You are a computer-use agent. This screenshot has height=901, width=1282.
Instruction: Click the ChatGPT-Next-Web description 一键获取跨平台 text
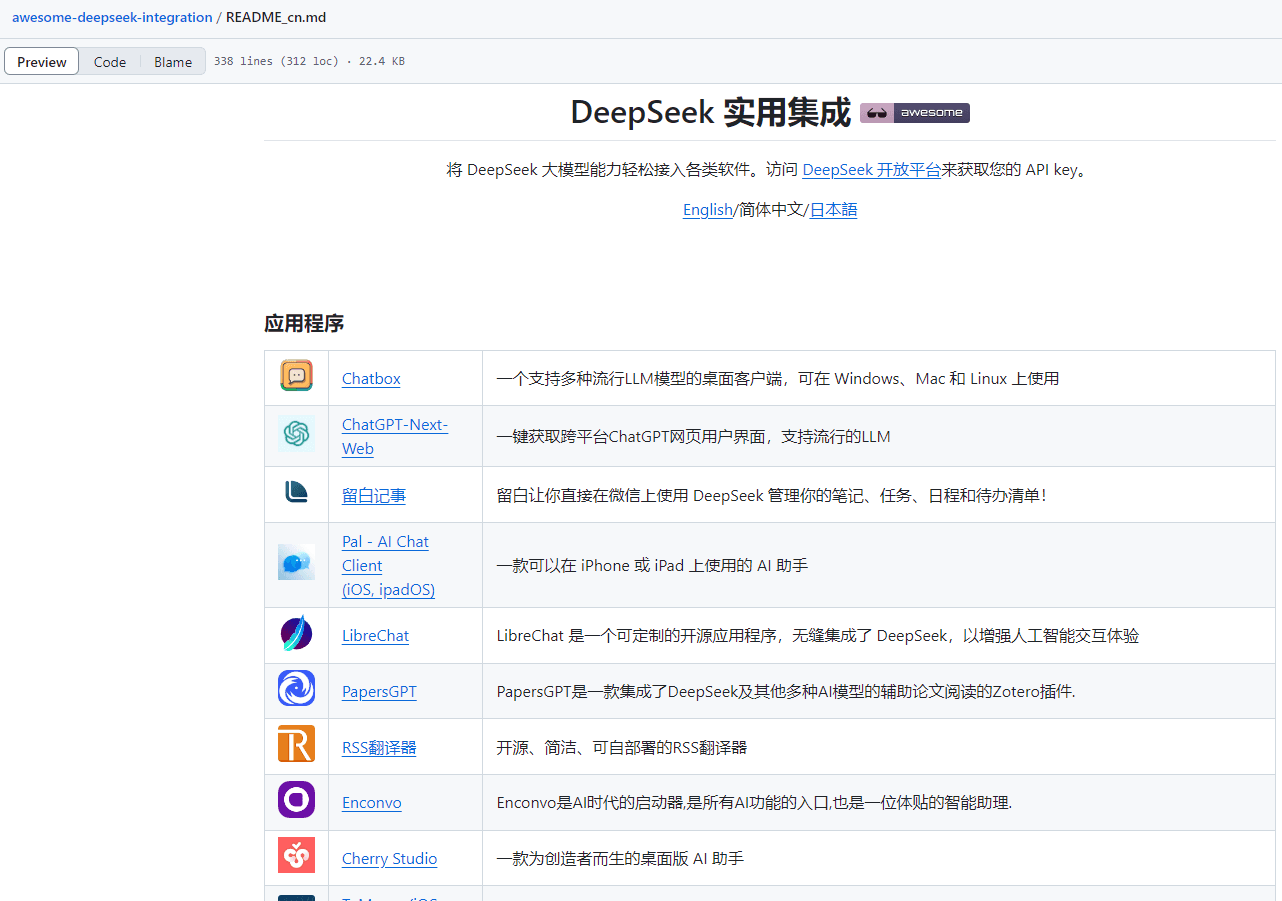click(693, 437)
